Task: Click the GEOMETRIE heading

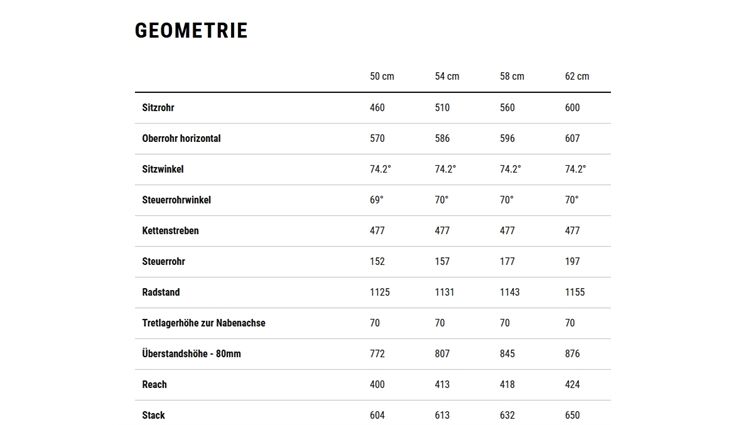Action: click(191, 31)
